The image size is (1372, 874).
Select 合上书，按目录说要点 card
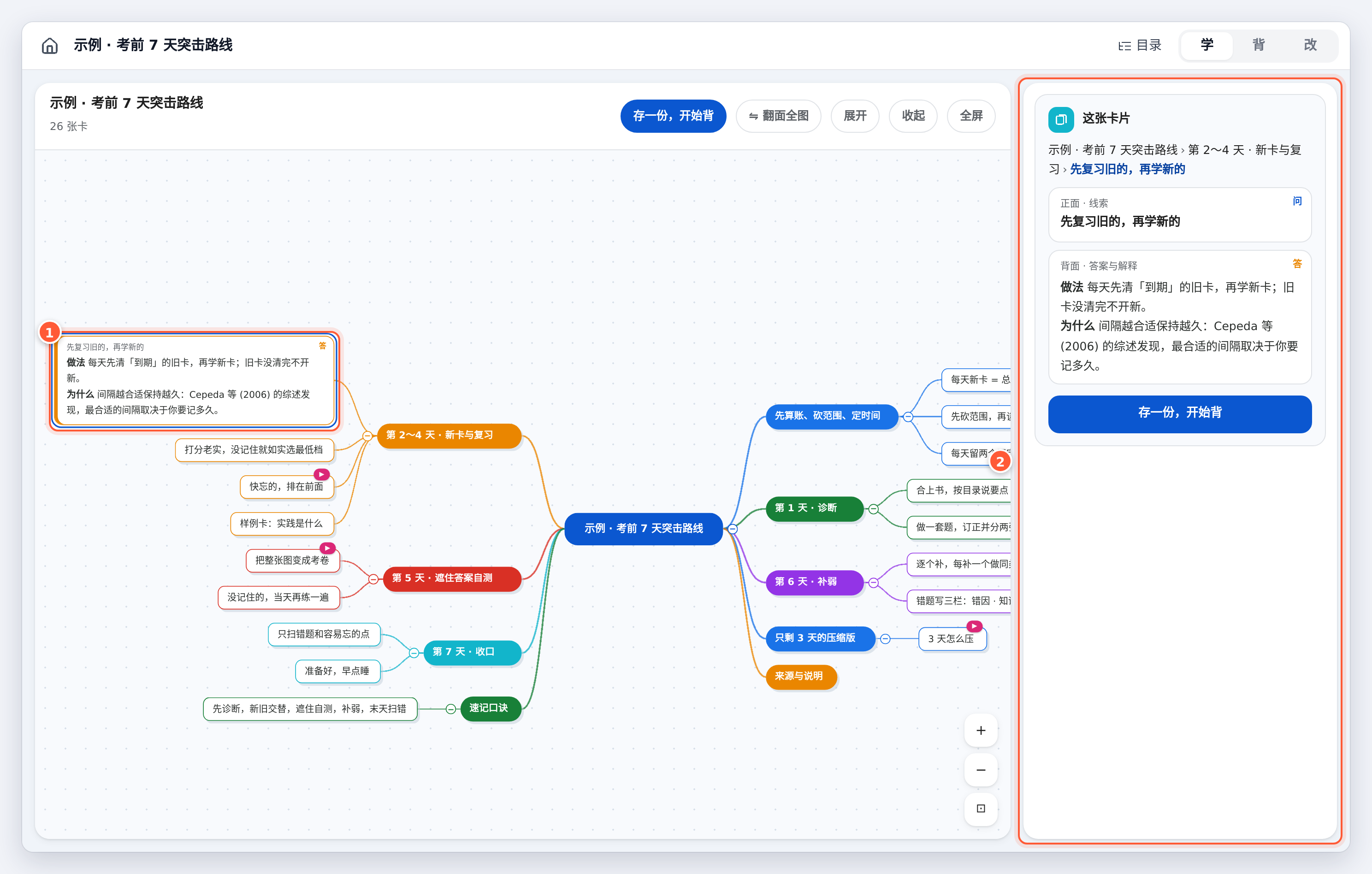click(x=959, y=490)
